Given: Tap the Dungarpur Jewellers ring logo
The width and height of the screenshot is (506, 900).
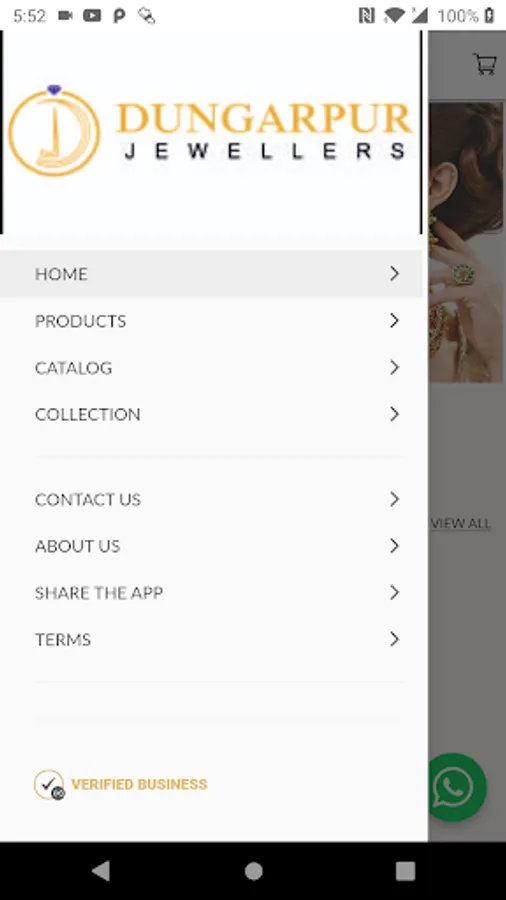Looking at the screenshot, I should [54, 130].
